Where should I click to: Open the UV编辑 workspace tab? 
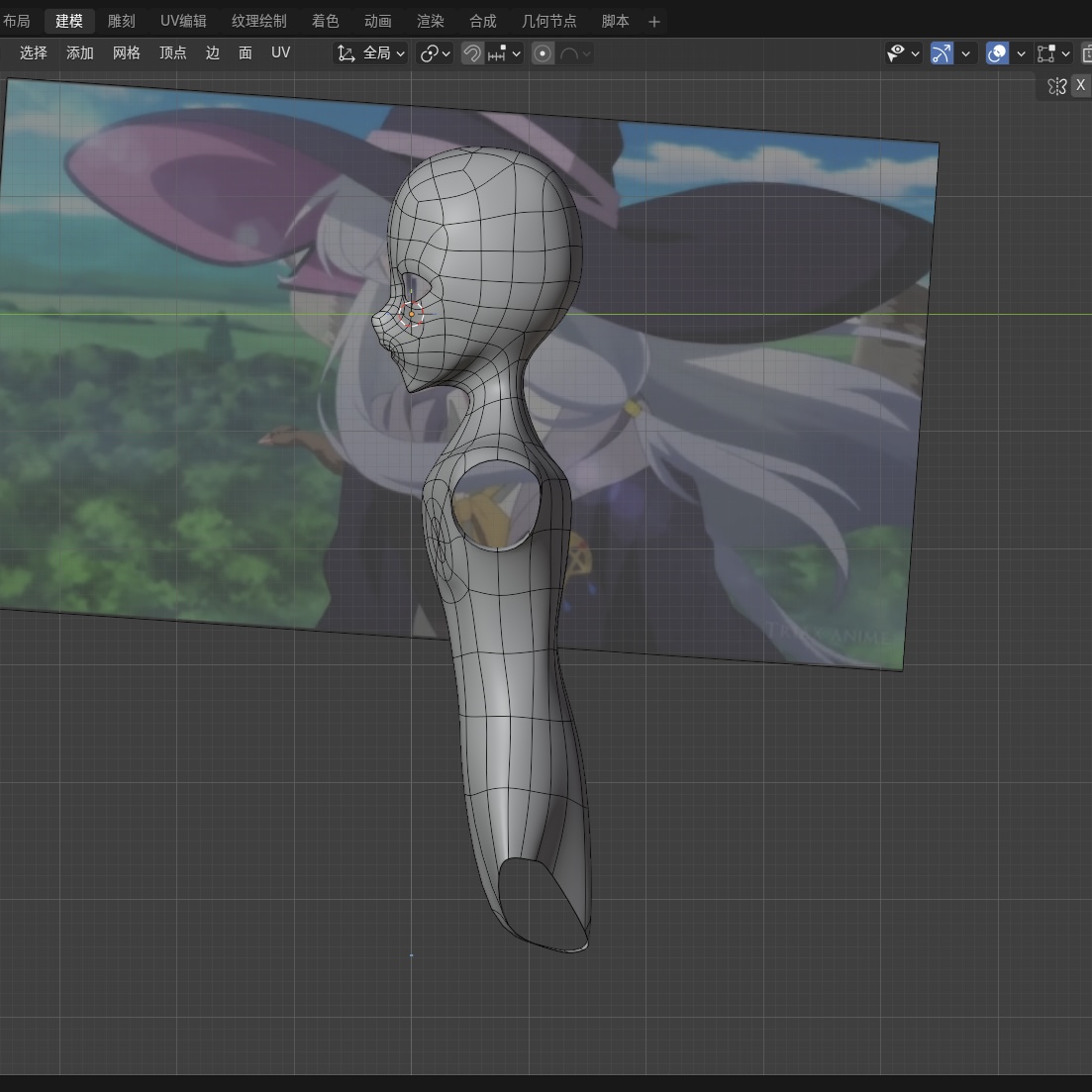coord(183,21)
